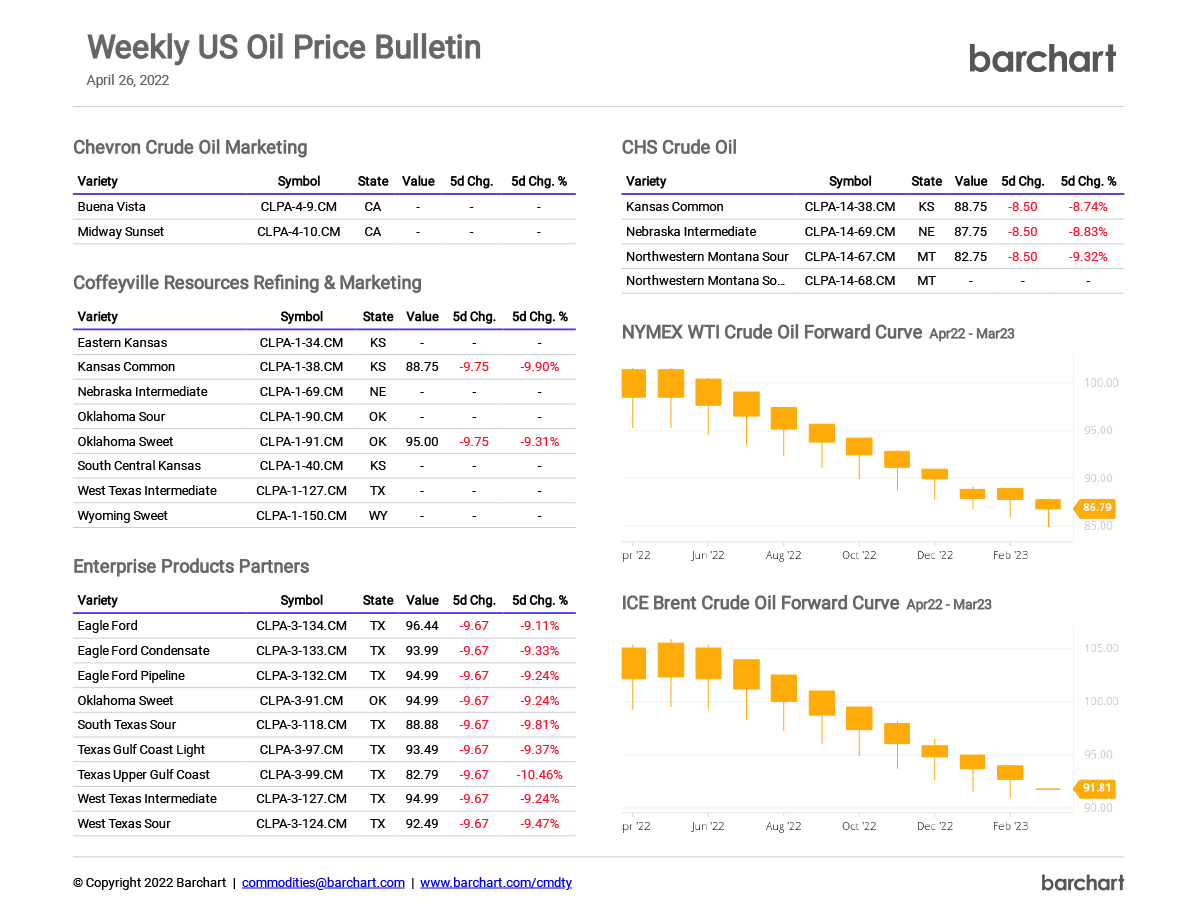Image resolution: width=1195 pixels, height=921 pixels.
Task: Click the CLPA-14-38.CM symbol
Action: point(850,207)
